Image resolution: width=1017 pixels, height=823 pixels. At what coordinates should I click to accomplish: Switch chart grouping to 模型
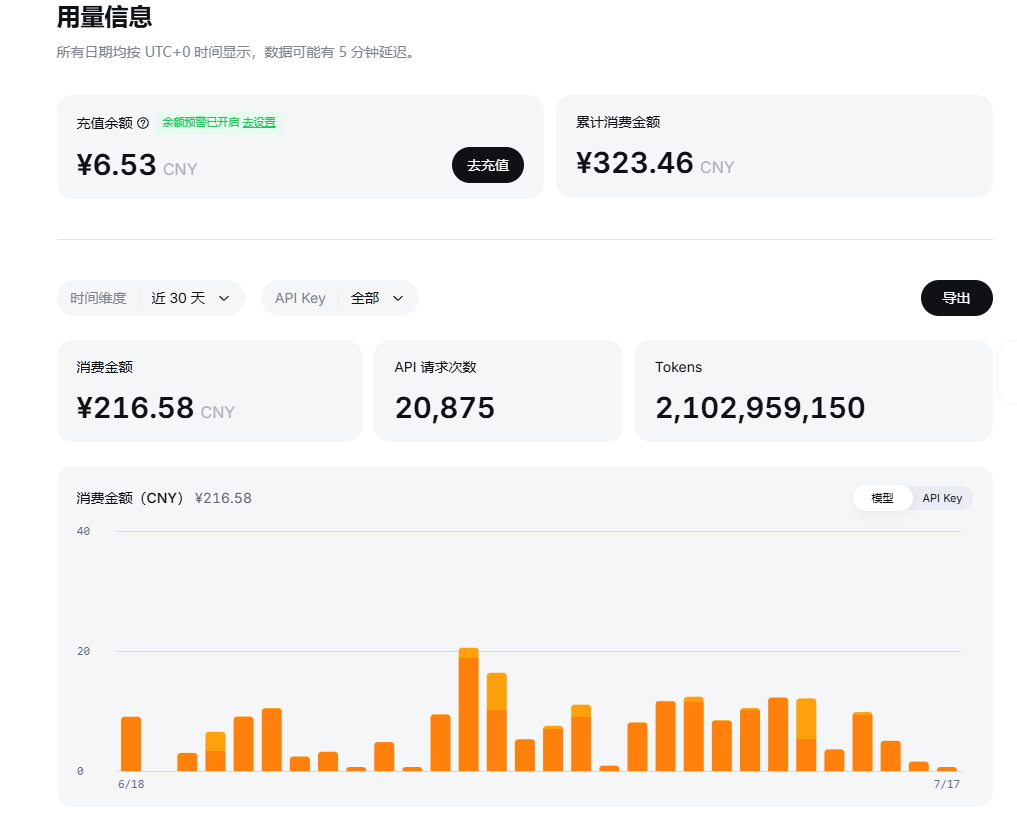click(883, 498)
